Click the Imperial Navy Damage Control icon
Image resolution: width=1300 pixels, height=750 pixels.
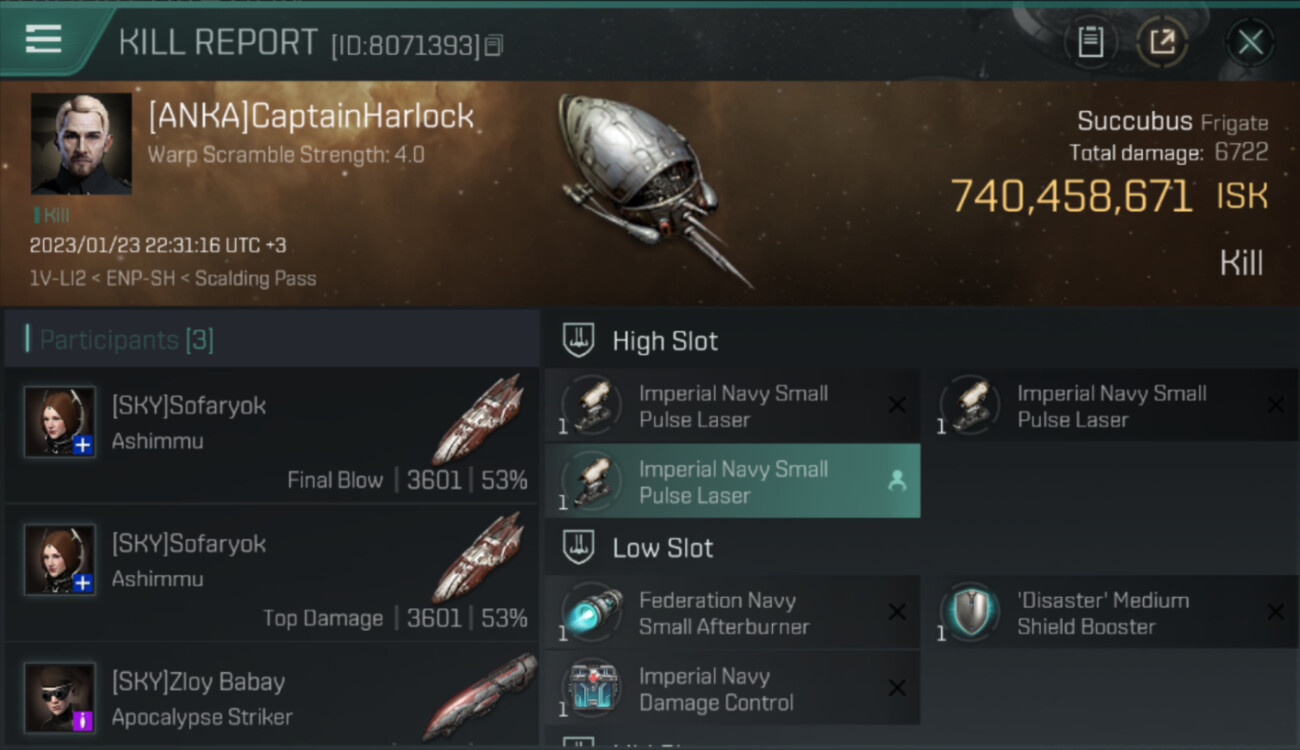click(591, 689)
